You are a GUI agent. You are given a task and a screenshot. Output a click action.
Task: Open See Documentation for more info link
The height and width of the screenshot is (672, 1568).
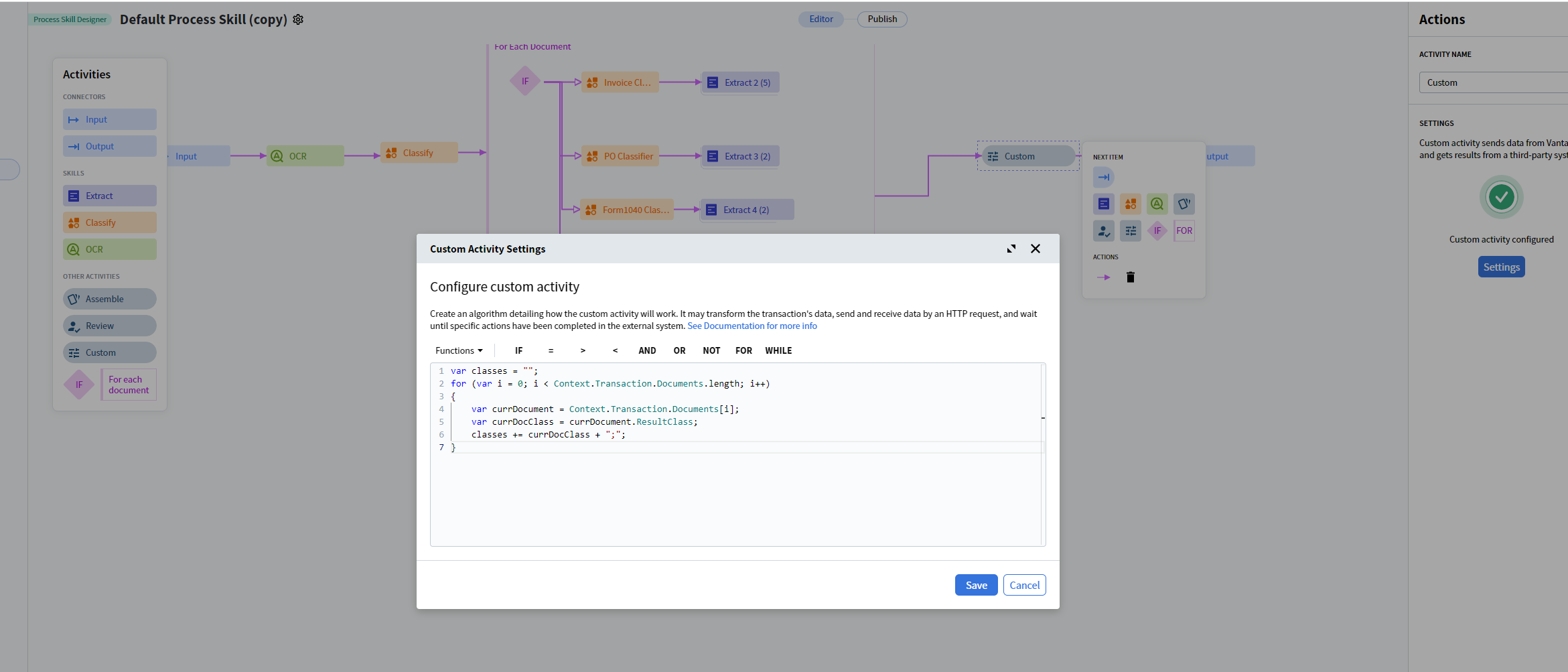click(752, 326)
